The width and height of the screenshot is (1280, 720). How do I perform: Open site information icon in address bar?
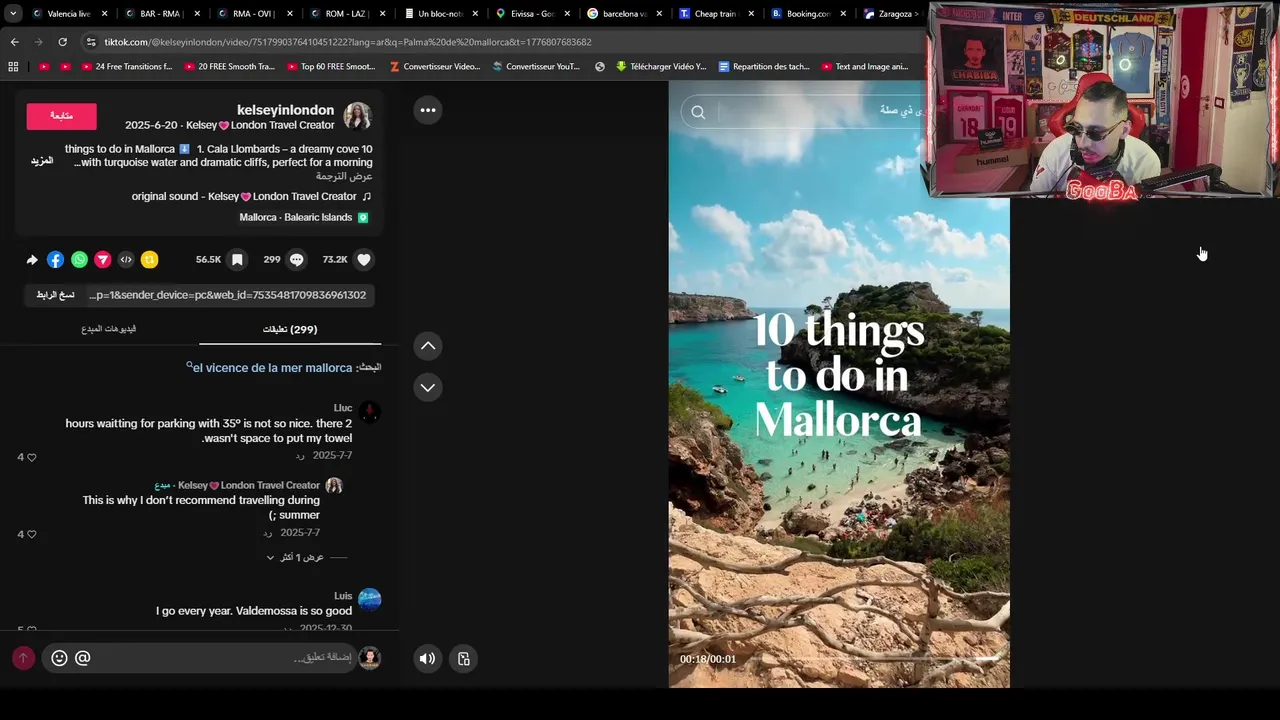(x=91, y=42)
